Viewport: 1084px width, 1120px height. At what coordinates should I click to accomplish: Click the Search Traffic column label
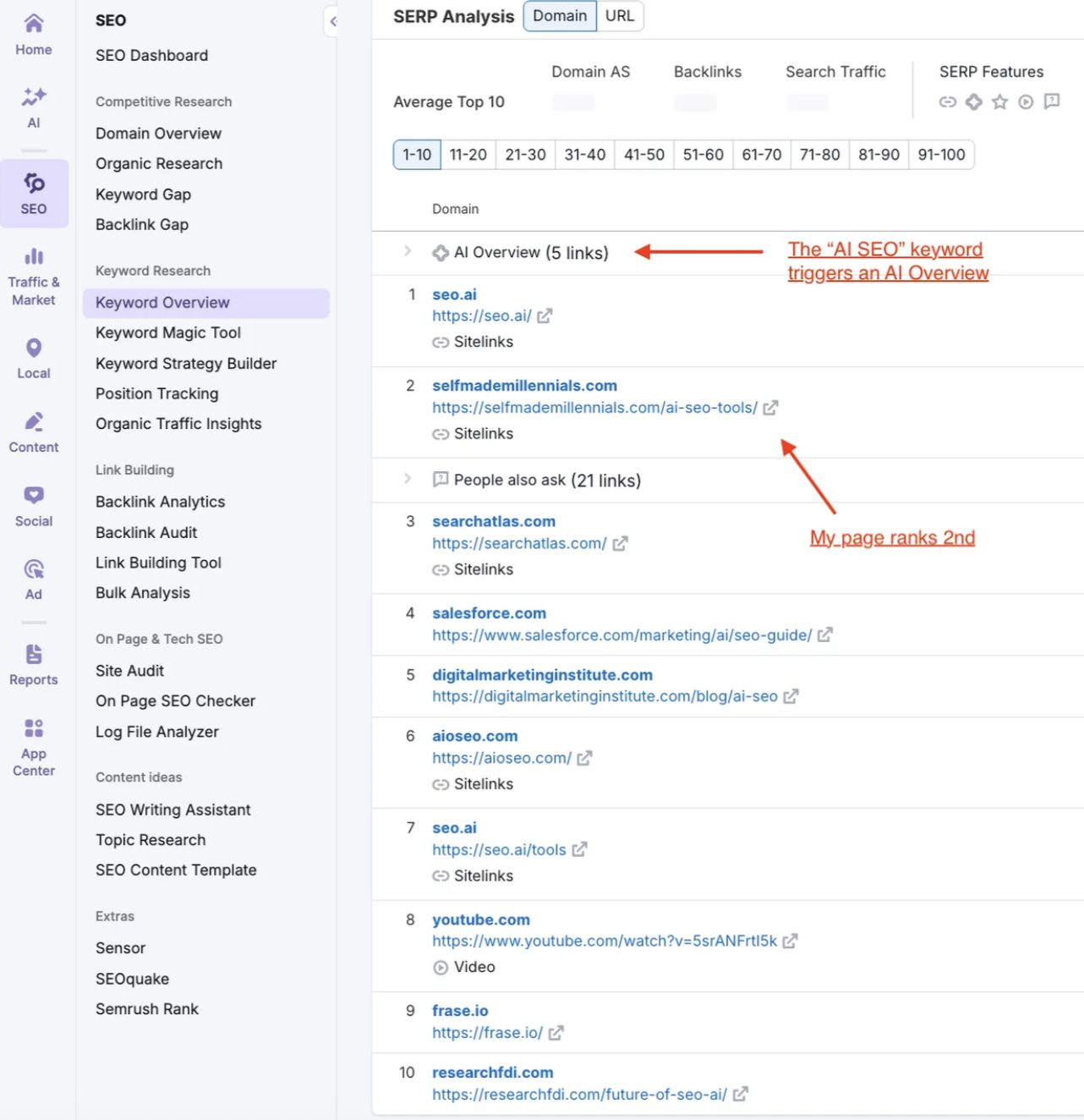pyautogui.click(x=835, y=72)
